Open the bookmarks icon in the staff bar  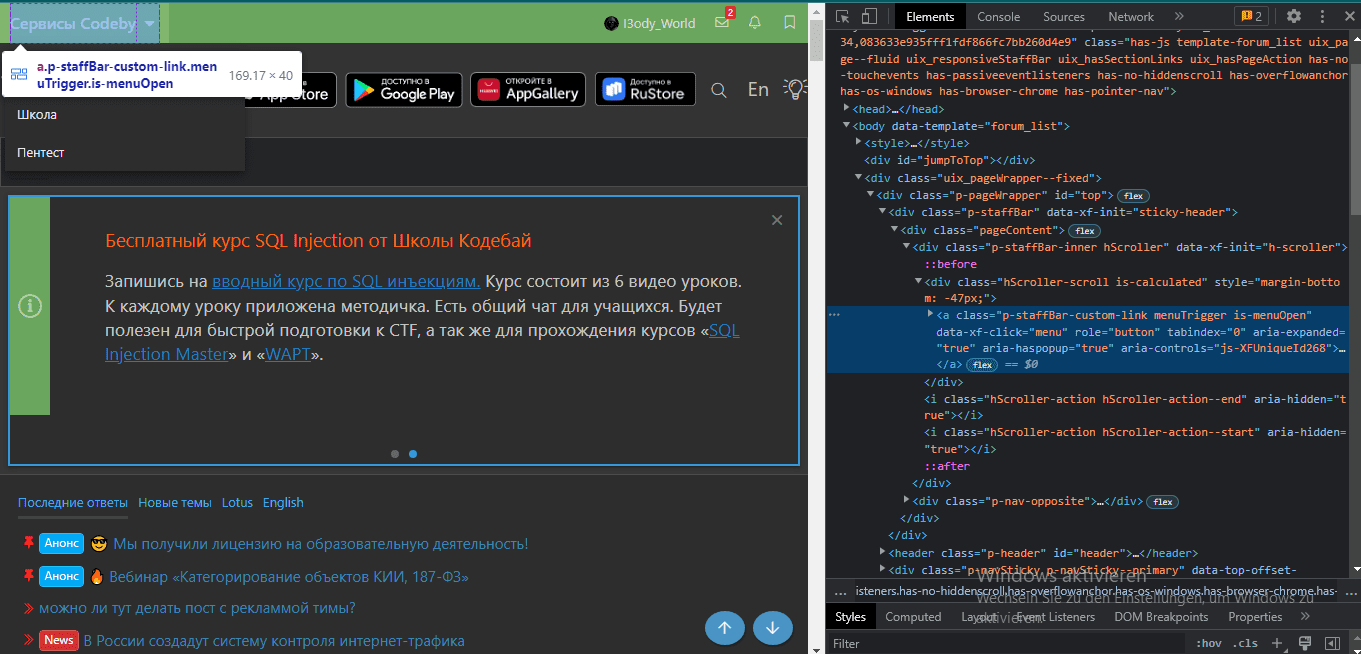click(790, 23)
